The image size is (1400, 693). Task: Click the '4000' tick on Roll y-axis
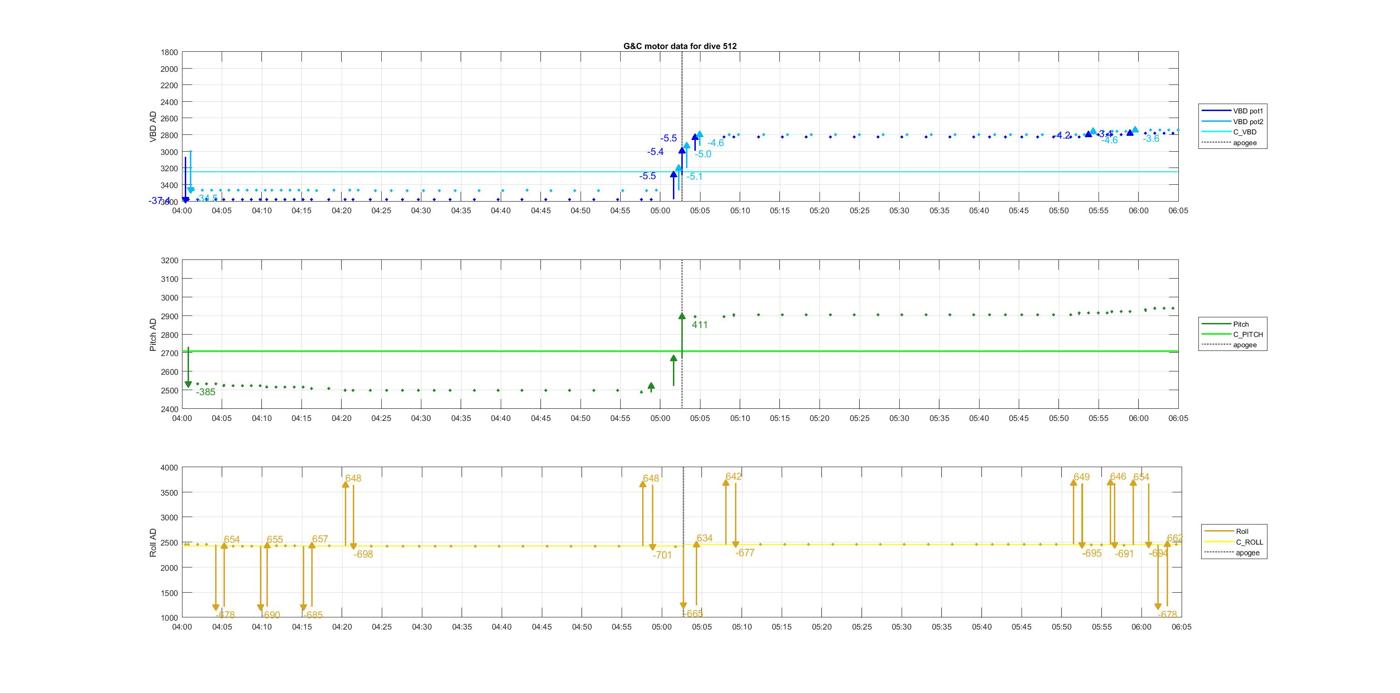pos(169,468)
